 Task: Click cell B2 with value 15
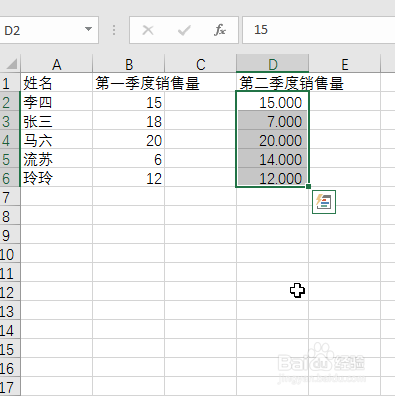129,102
